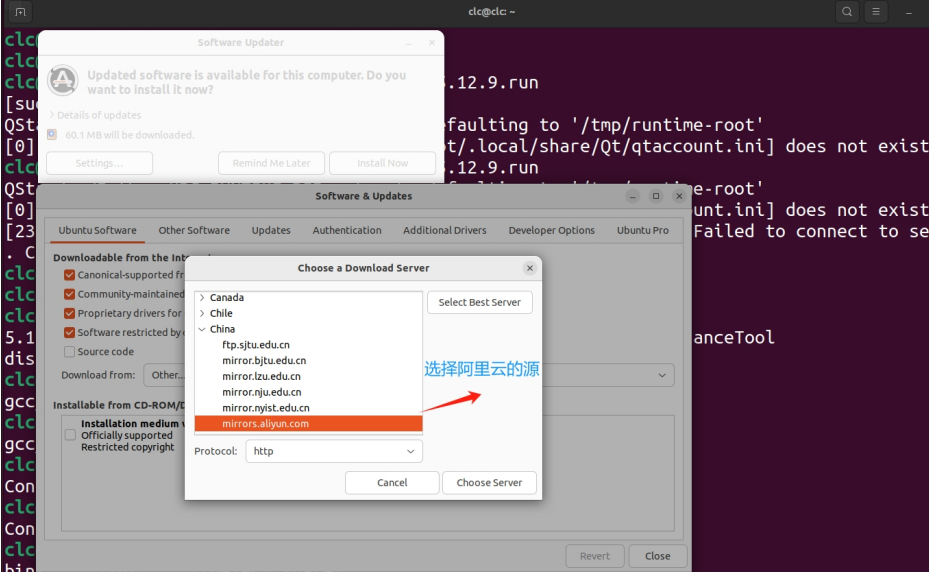Click the terminal title clc@clc: ~
The width and height of the screenshot is (929, 572).
point(492,12)
